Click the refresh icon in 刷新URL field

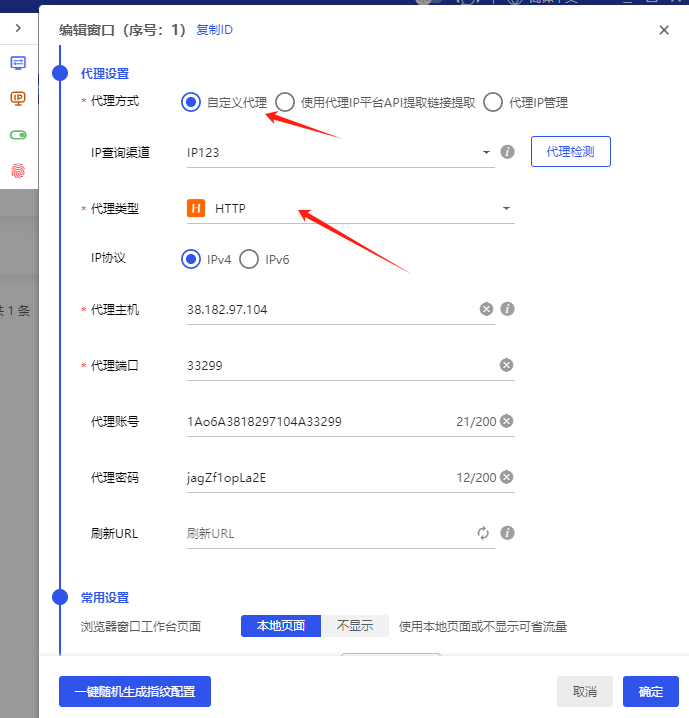pyautogui.click(x=484, y=533)
